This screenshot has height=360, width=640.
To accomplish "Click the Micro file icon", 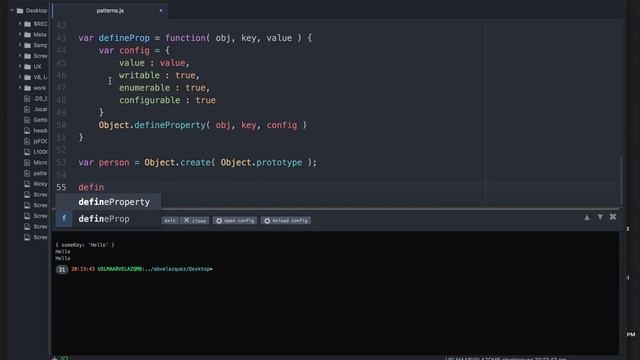I will point(27,162).
